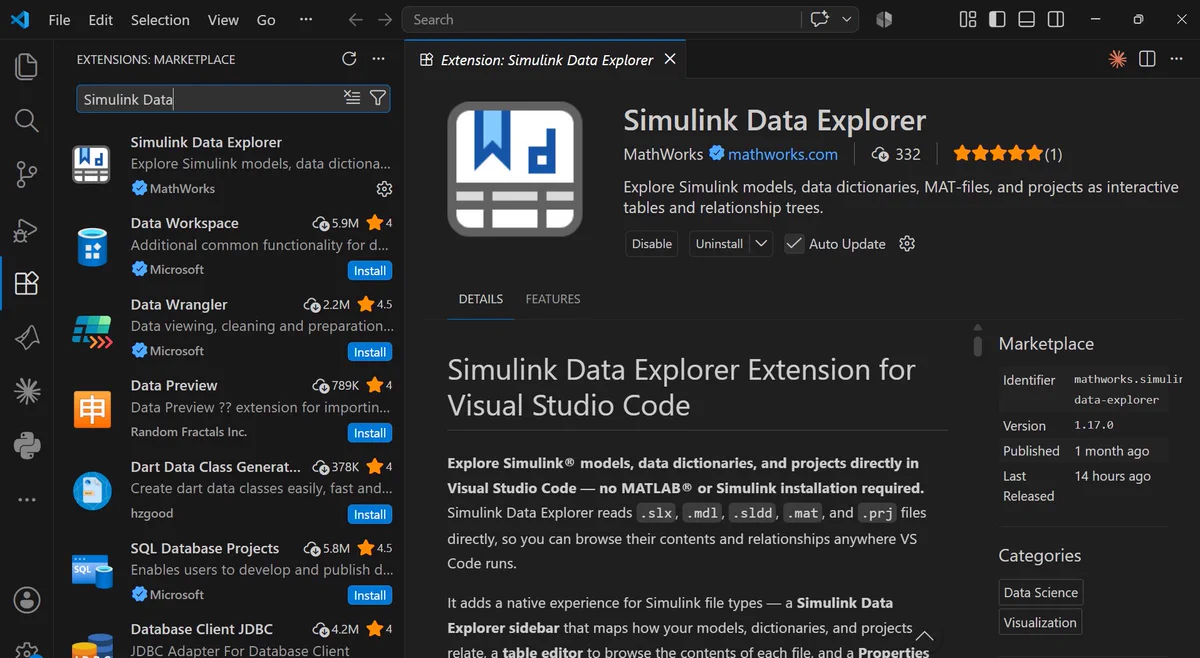
Task: Open the Uninstall dropdown arrow
Action: tap(761, 244)
